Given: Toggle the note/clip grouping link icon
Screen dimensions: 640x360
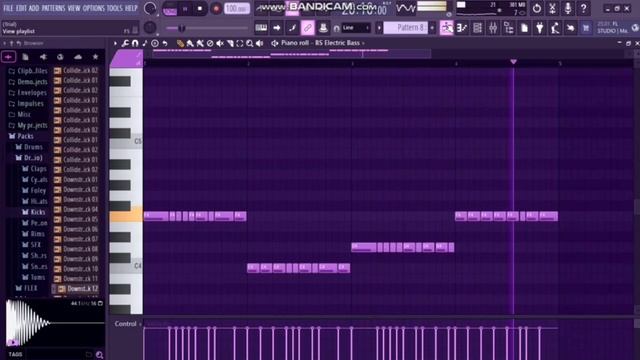Looking at the screenshot, I should [307, 28].
